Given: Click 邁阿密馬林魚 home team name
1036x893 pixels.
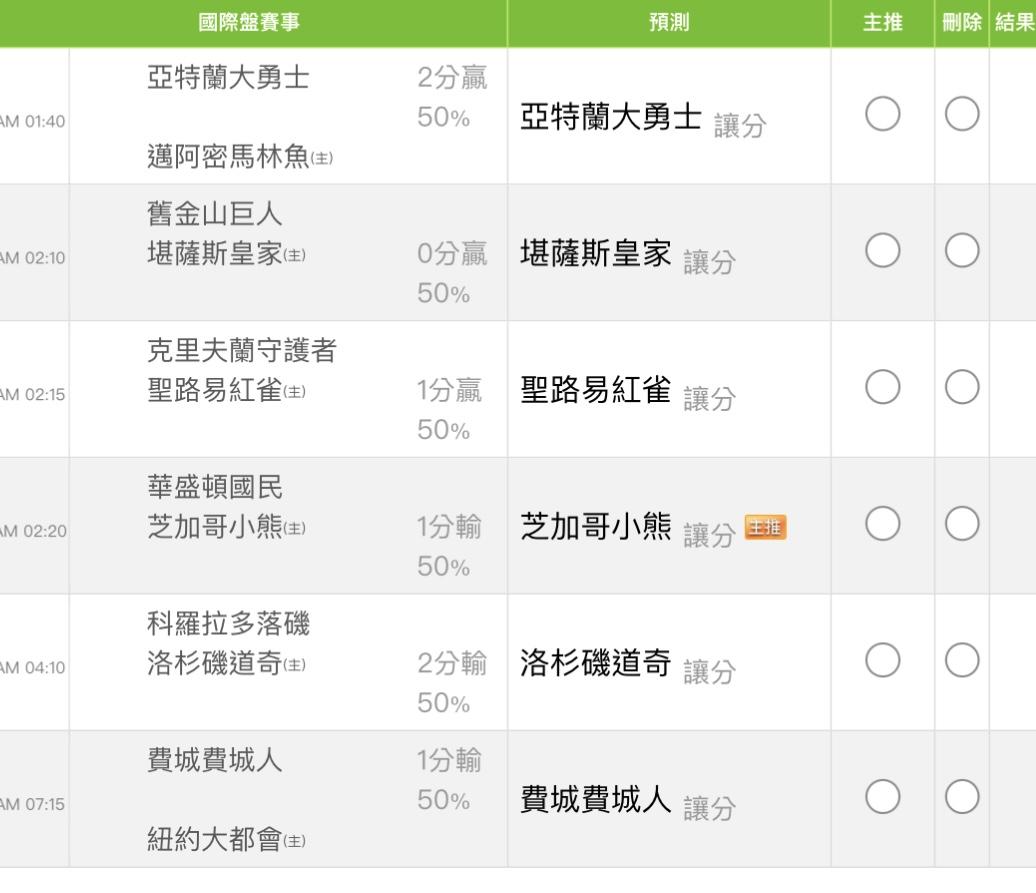Looking at the screenshot, I should coord(228,157).
